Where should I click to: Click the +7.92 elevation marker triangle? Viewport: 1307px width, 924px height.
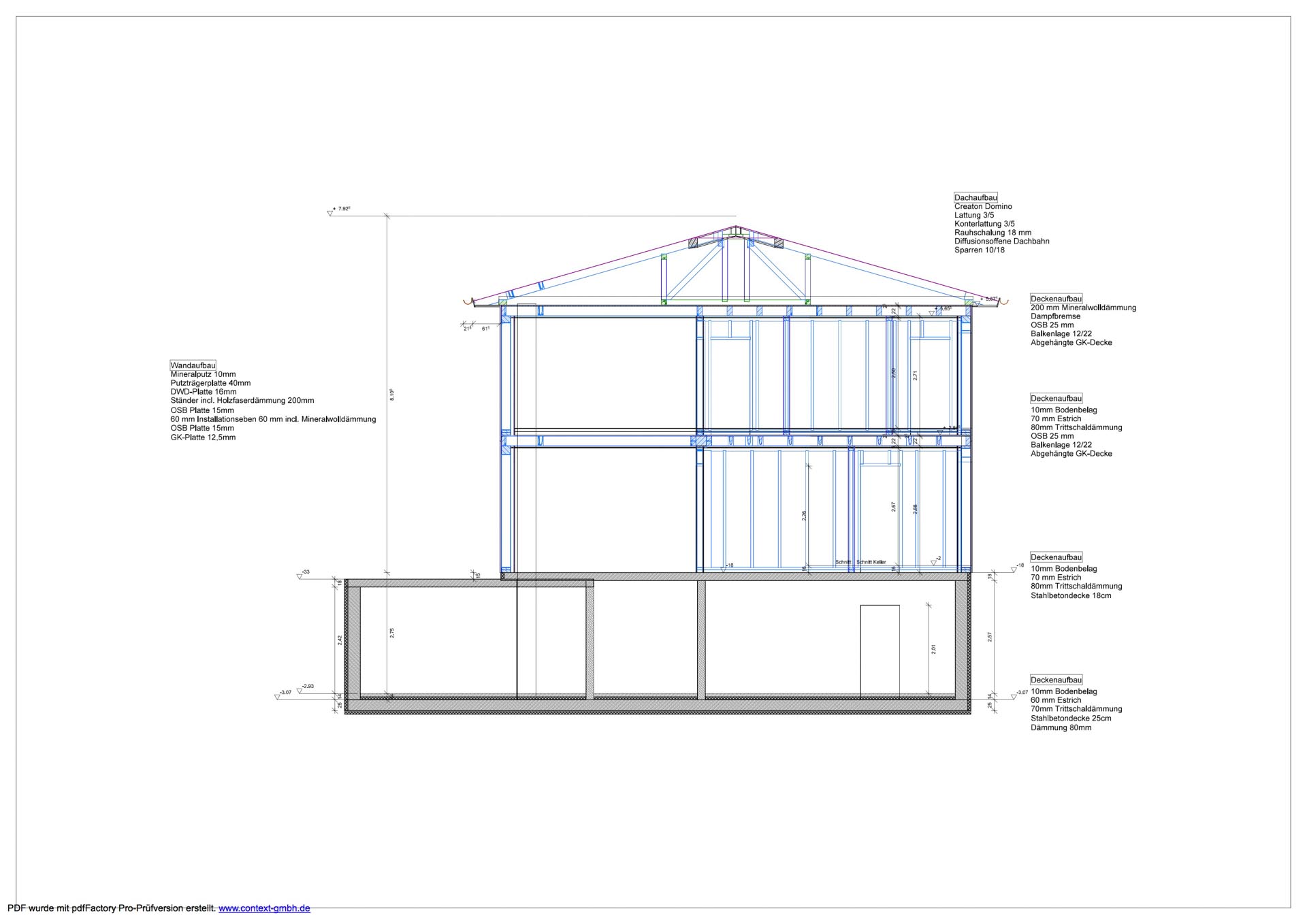pos(330,213)
